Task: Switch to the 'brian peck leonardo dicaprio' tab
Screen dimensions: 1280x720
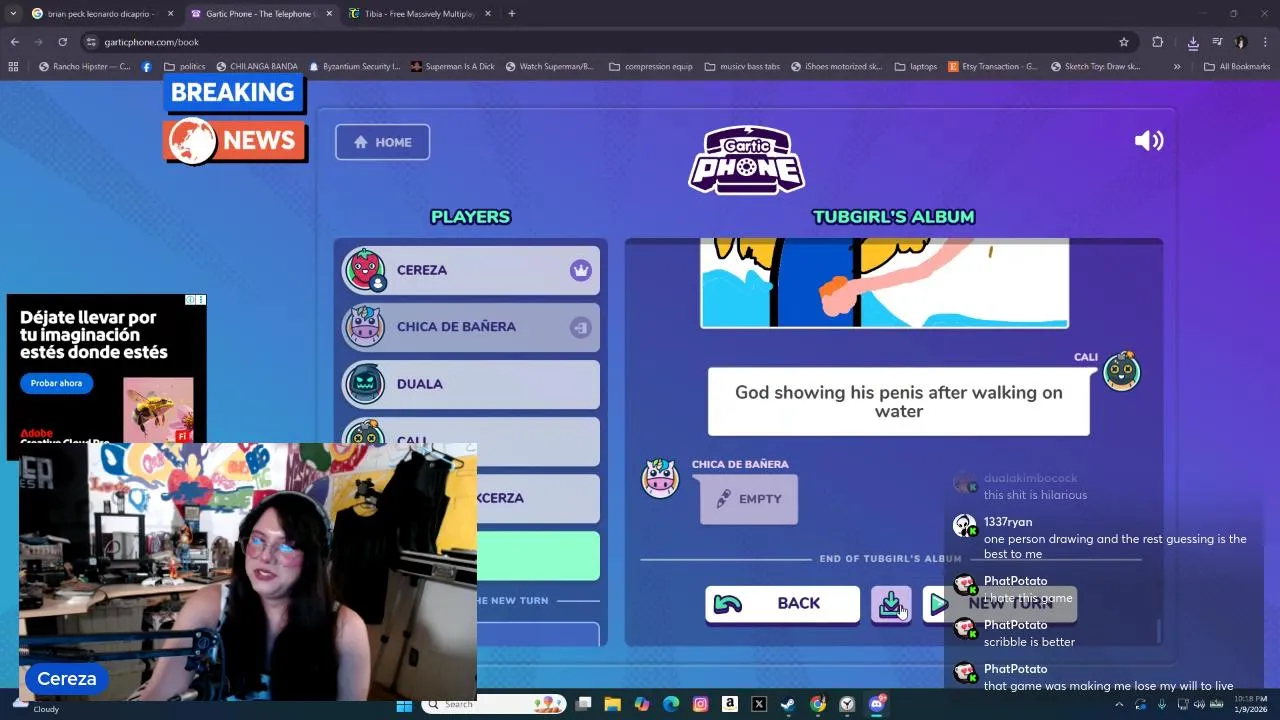Action: tap(103, 14)
